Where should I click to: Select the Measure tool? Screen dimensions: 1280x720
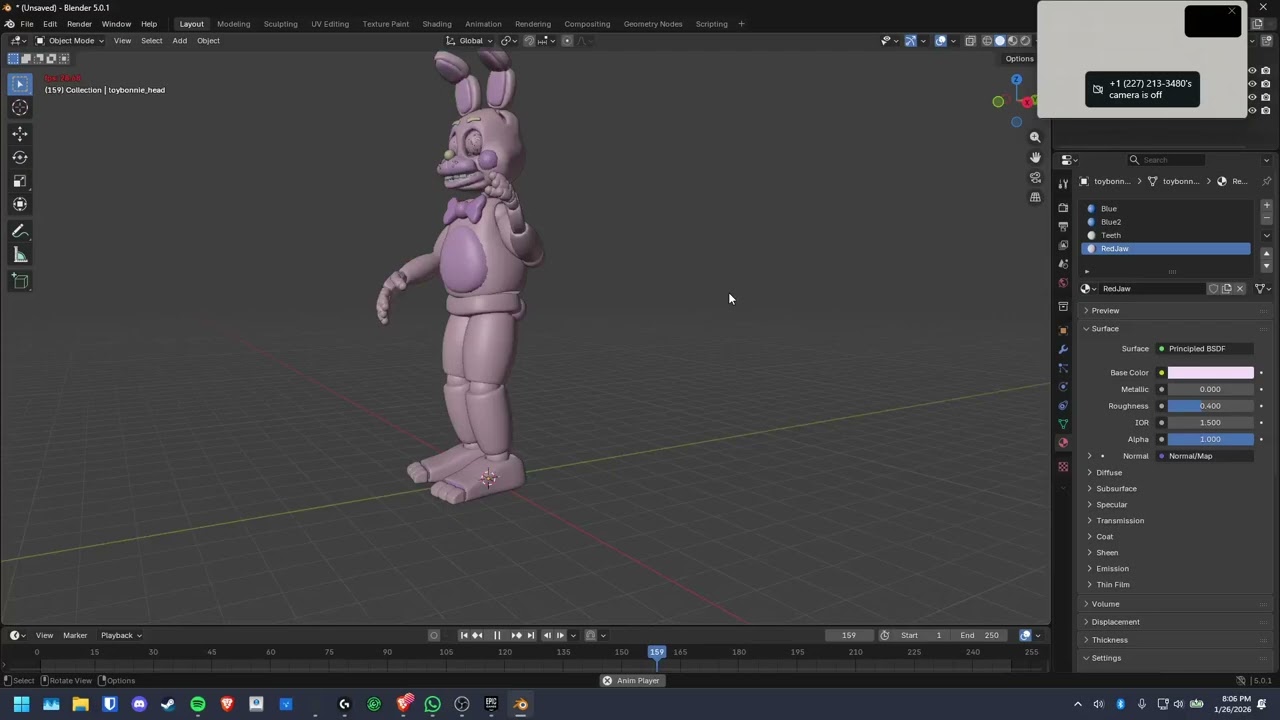tap(20, 255)
